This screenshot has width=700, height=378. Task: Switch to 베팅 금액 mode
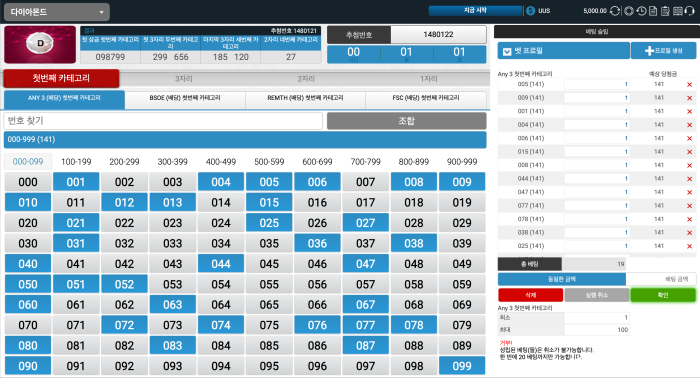[661, 279]
